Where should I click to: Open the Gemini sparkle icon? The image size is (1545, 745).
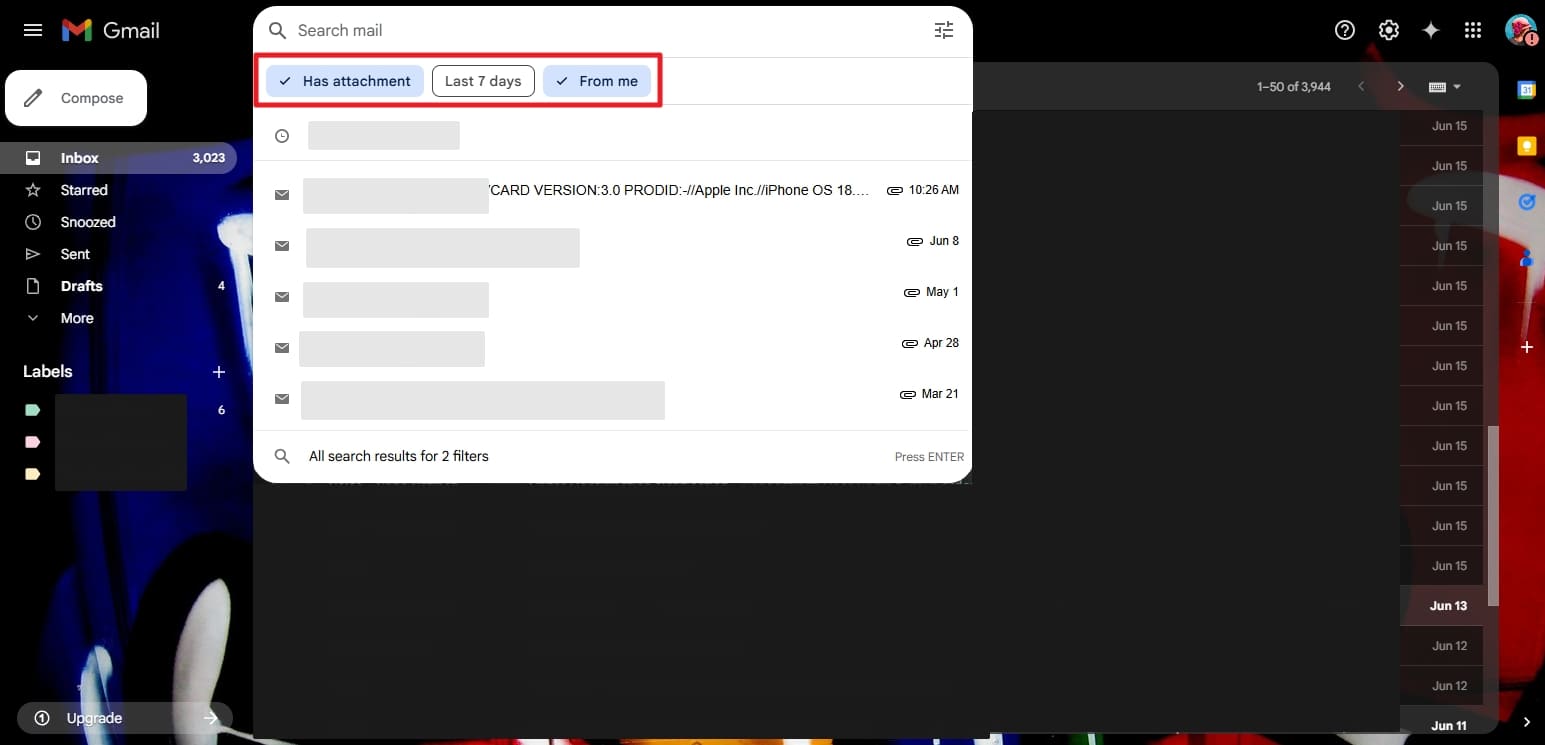tap(1431, 30)
